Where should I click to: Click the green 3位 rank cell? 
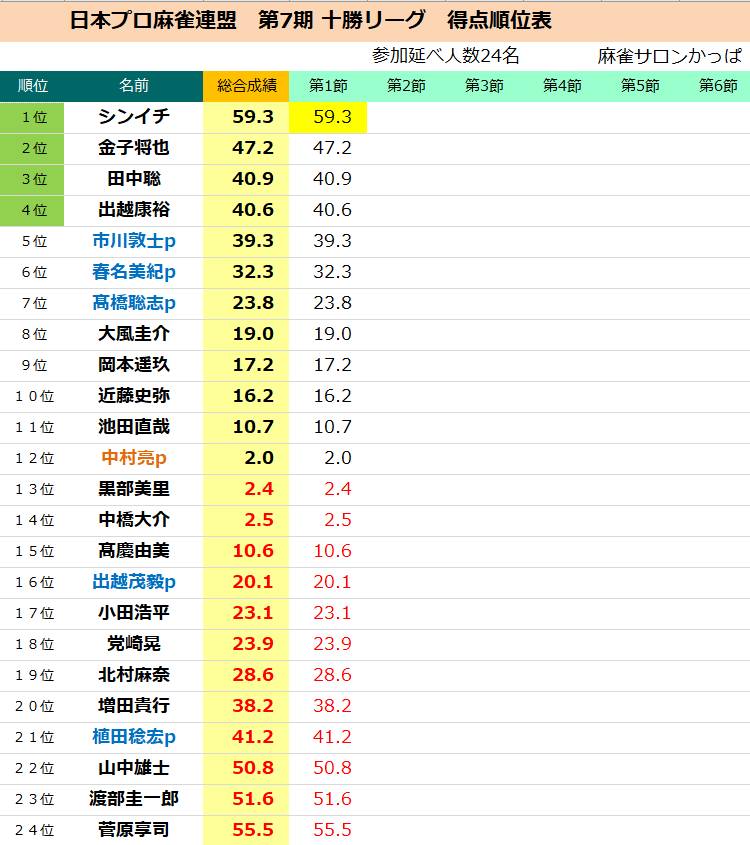32,179
